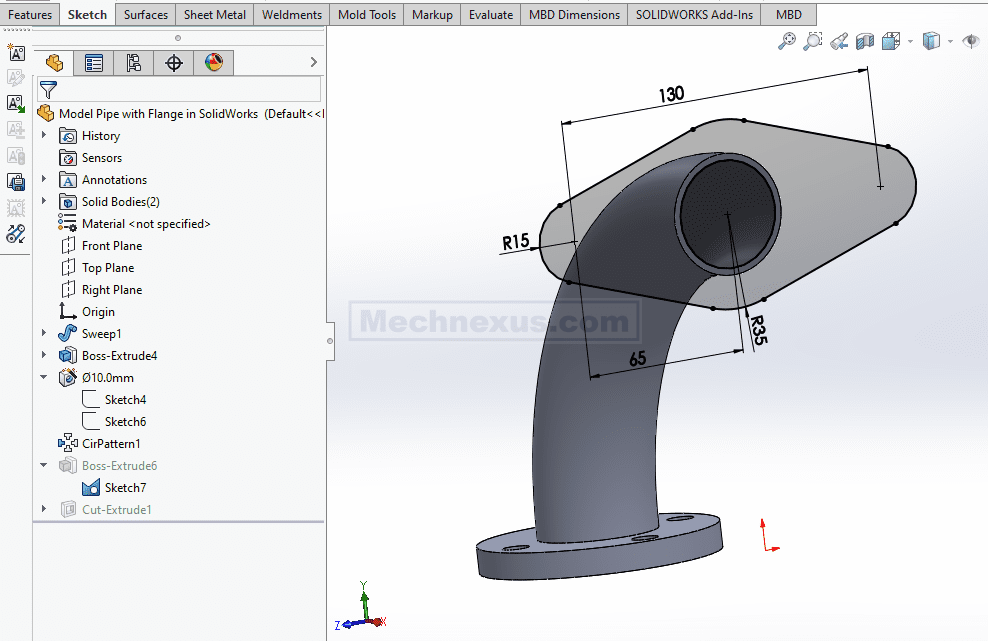Open the DisplayManager color ball tab
The image size is (988, 641).
coord(214,63)
